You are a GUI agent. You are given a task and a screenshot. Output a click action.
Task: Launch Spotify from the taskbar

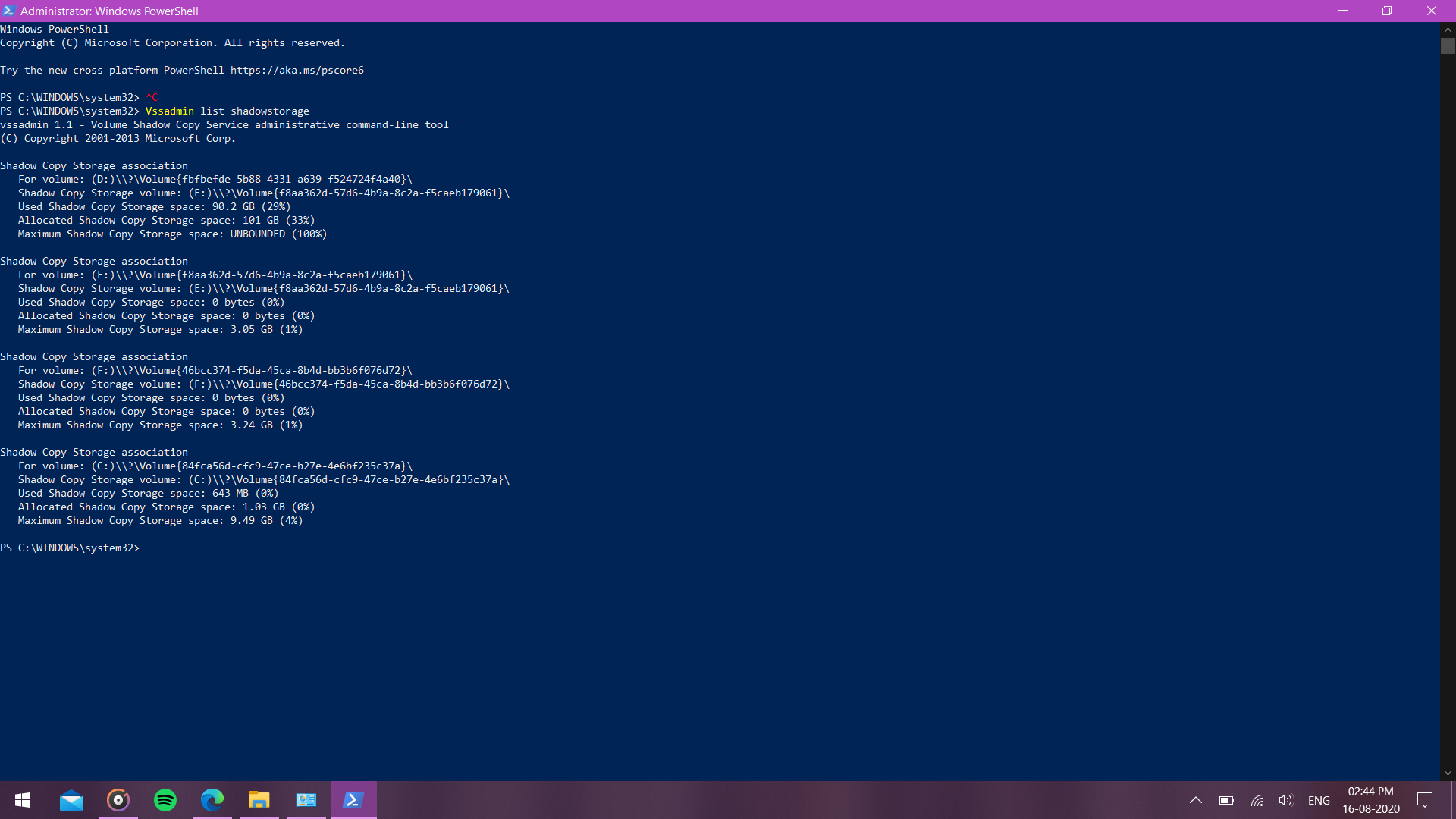point(165,800)
